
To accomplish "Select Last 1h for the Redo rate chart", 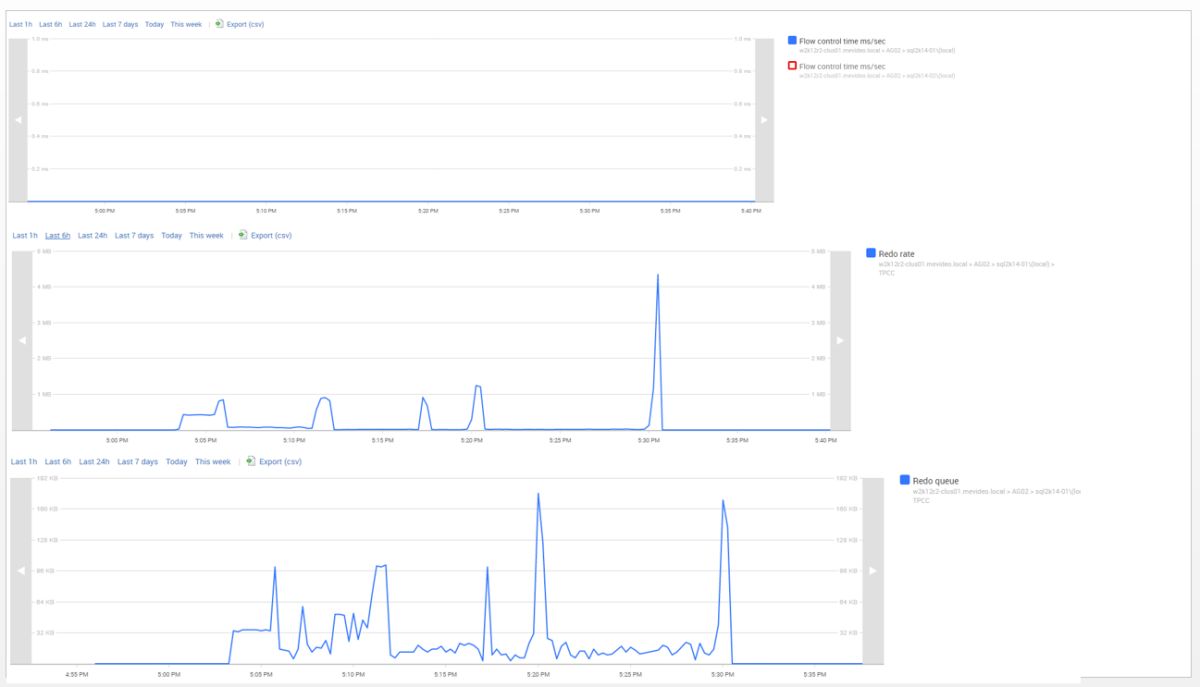I will 25,236.
